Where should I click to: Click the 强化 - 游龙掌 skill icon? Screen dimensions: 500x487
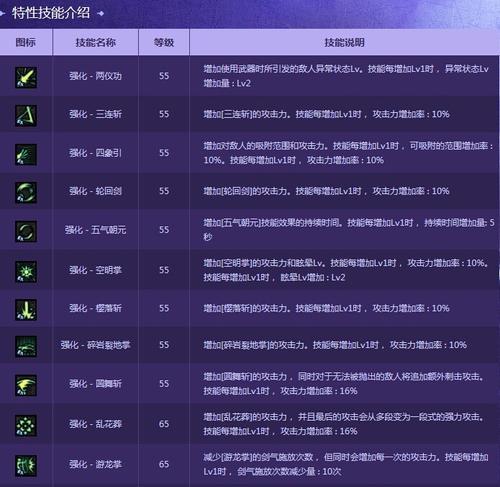click(26, 466)
